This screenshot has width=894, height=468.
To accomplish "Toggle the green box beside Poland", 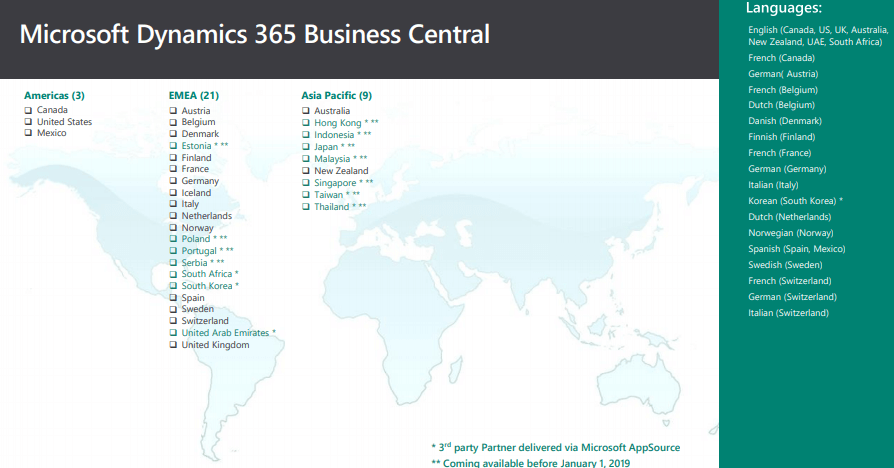I will pos(173,239).
